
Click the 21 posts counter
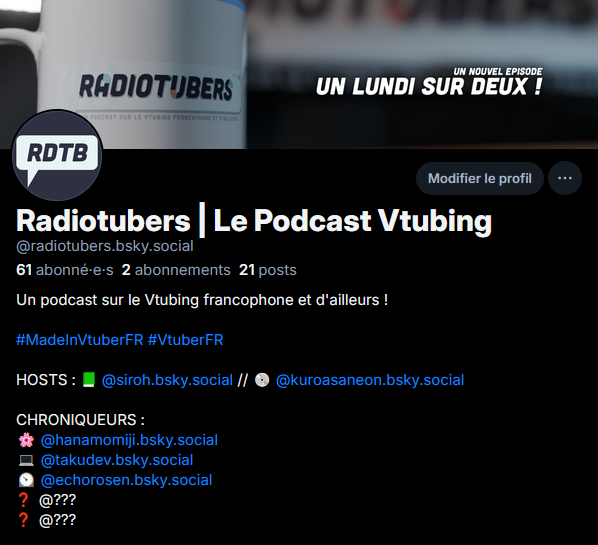267,270
